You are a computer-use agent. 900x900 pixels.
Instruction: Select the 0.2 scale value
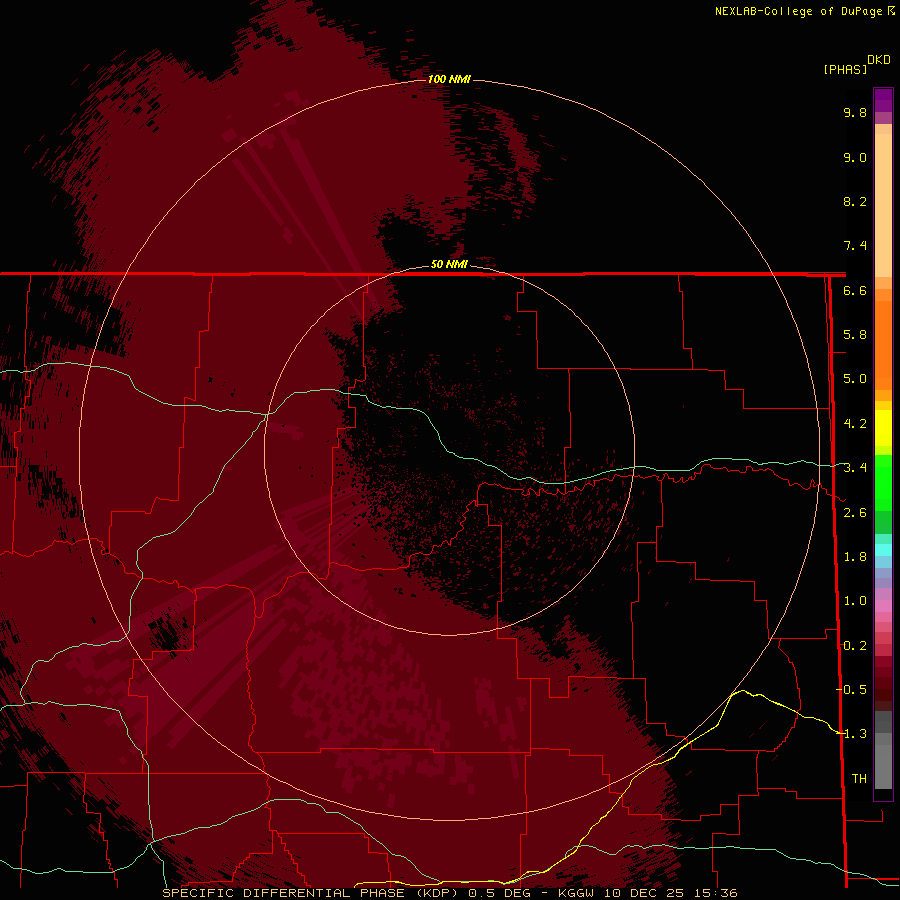[855, 646]
